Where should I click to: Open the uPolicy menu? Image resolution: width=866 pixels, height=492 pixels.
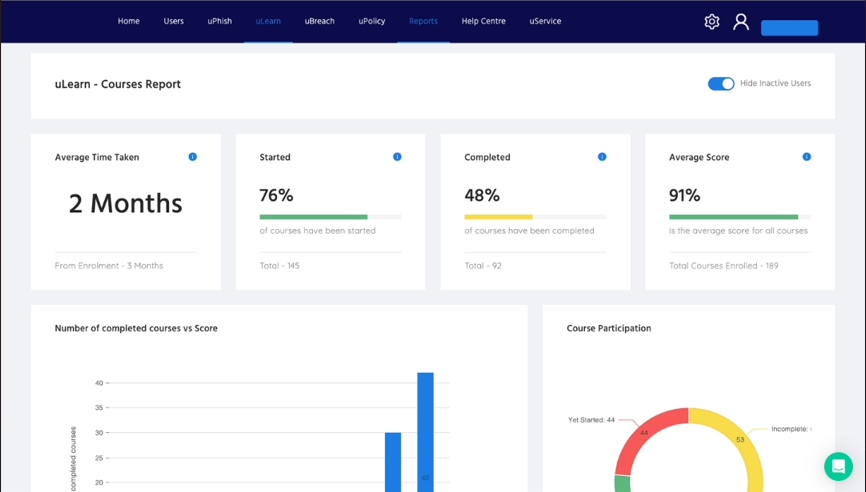point(372,21)
